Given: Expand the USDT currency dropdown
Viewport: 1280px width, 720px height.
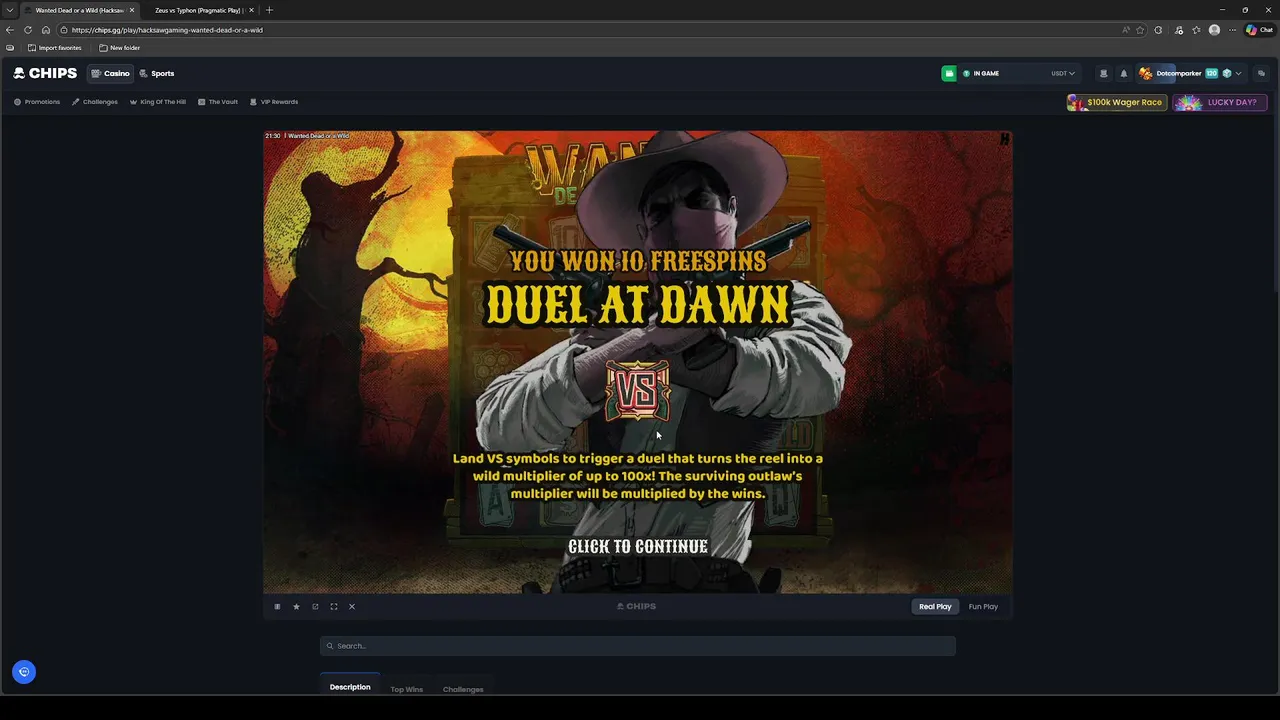Looking at the screenshot, I should pyautogui.click(x=1062, y=73).
